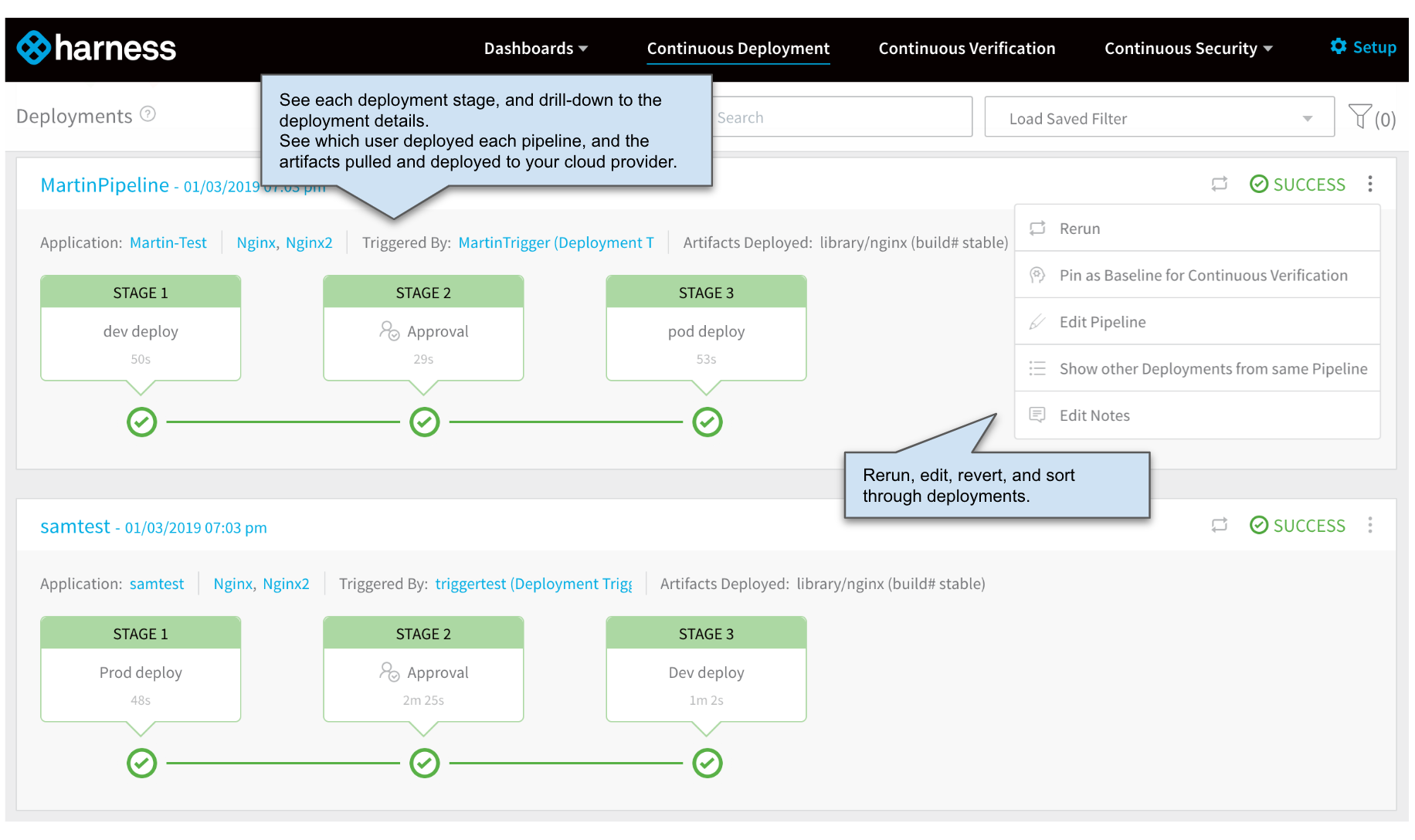Open the dev deploy Stage 1 card
1415x840 pixels.
click(x=141, y=328)
